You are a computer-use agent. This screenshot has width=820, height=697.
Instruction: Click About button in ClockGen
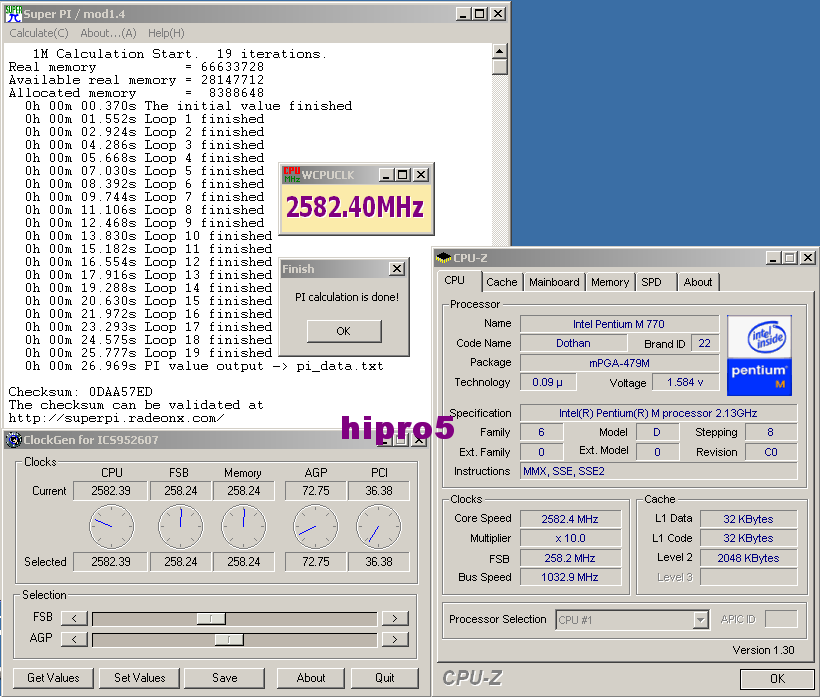click(311, 678)
